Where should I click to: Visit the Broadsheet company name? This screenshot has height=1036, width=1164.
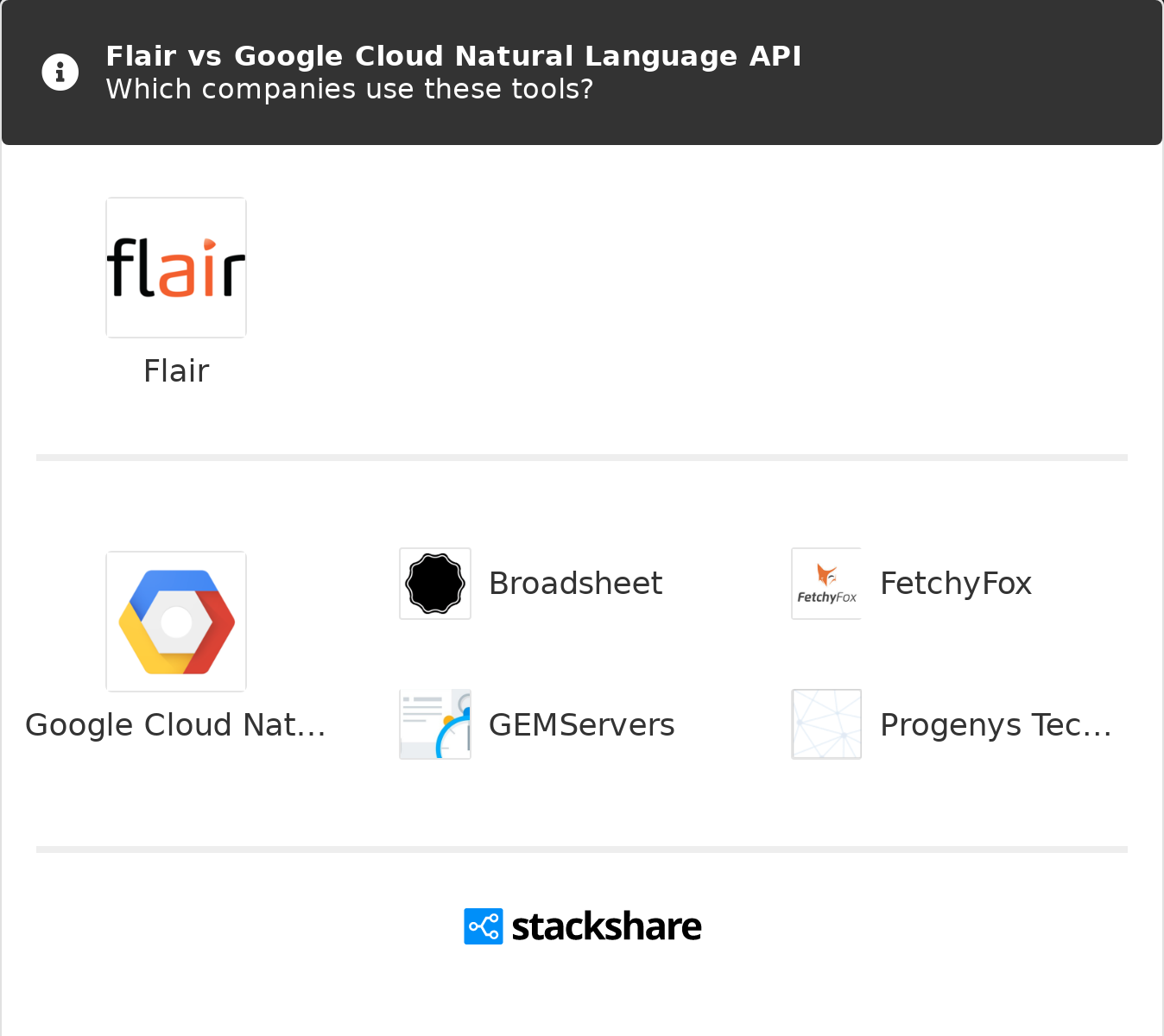point(575,584)
